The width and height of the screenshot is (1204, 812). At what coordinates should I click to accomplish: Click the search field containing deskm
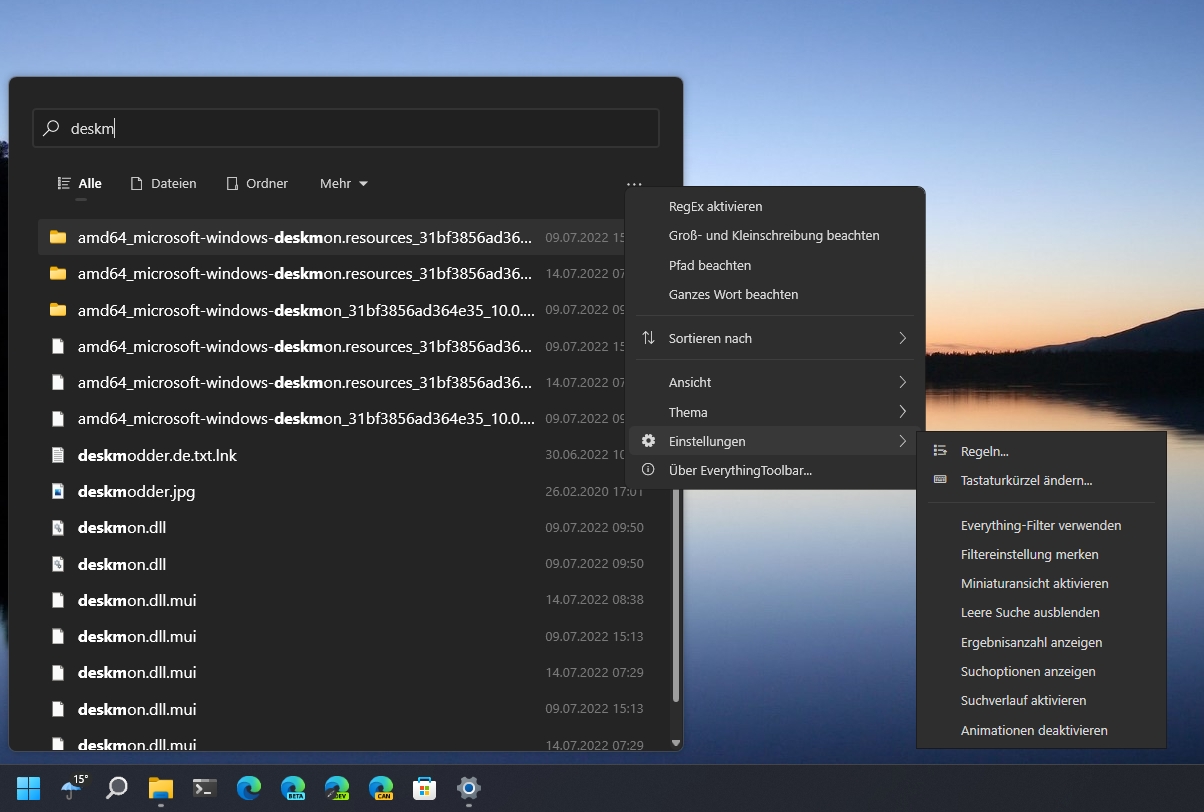350,128
